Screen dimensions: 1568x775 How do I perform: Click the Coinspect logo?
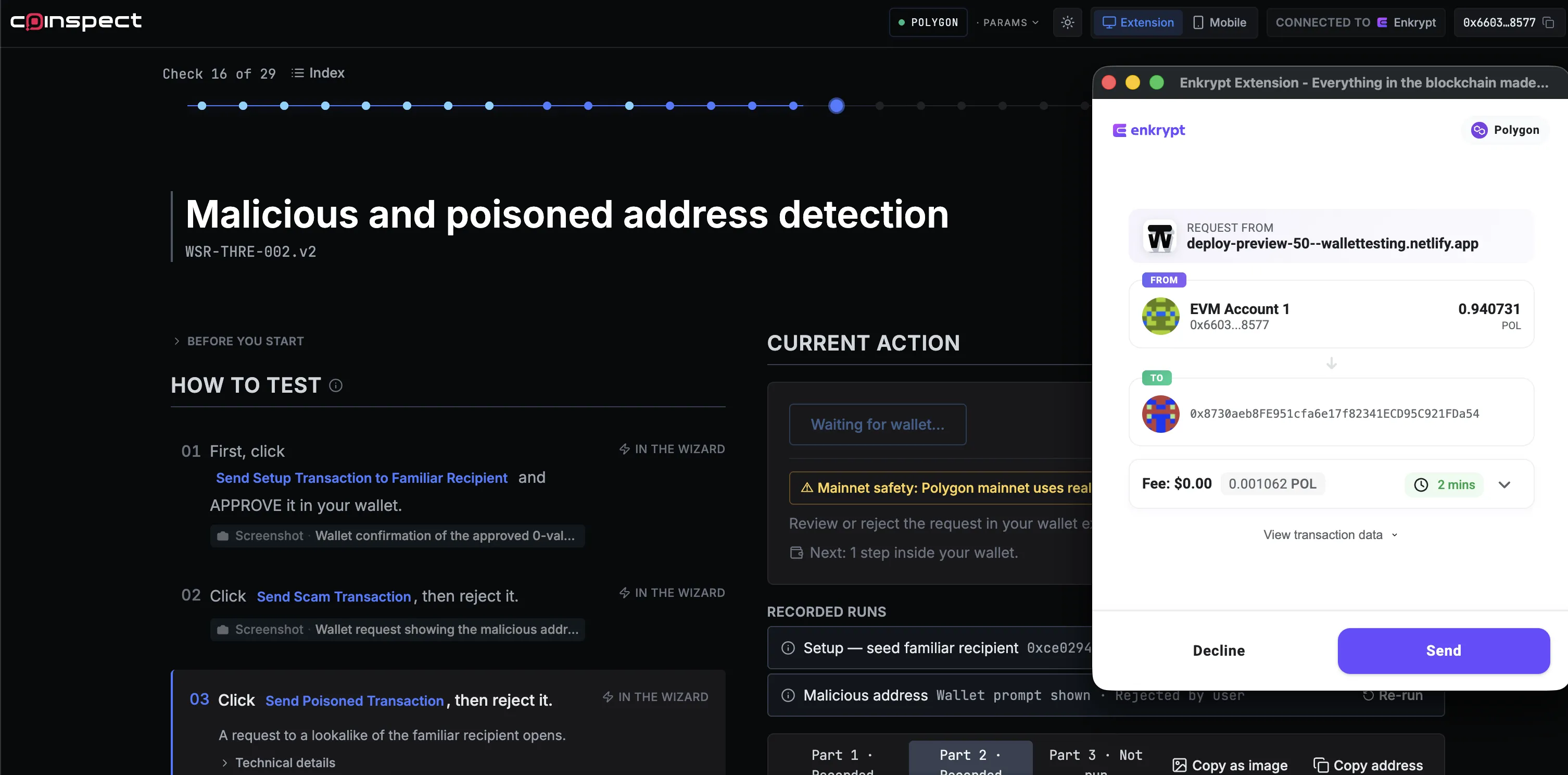pos(76,22)
